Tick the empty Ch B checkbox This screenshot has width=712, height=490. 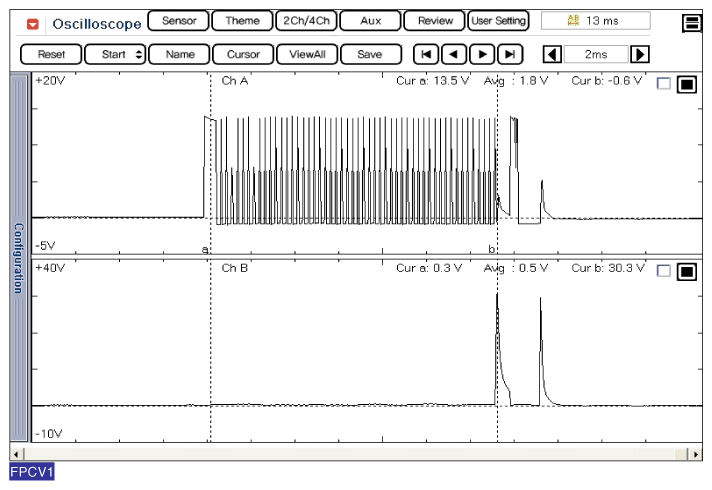pyautogui.click(x=664, y=271)
